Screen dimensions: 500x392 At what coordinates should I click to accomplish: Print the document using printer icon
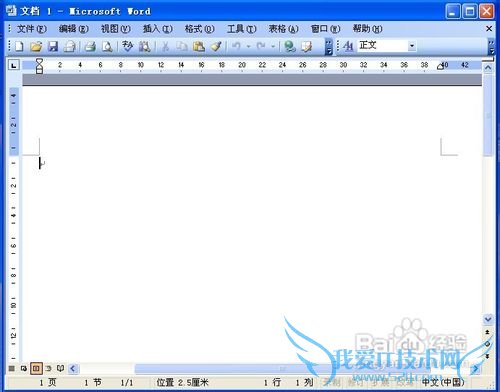(x=90, y=46)
